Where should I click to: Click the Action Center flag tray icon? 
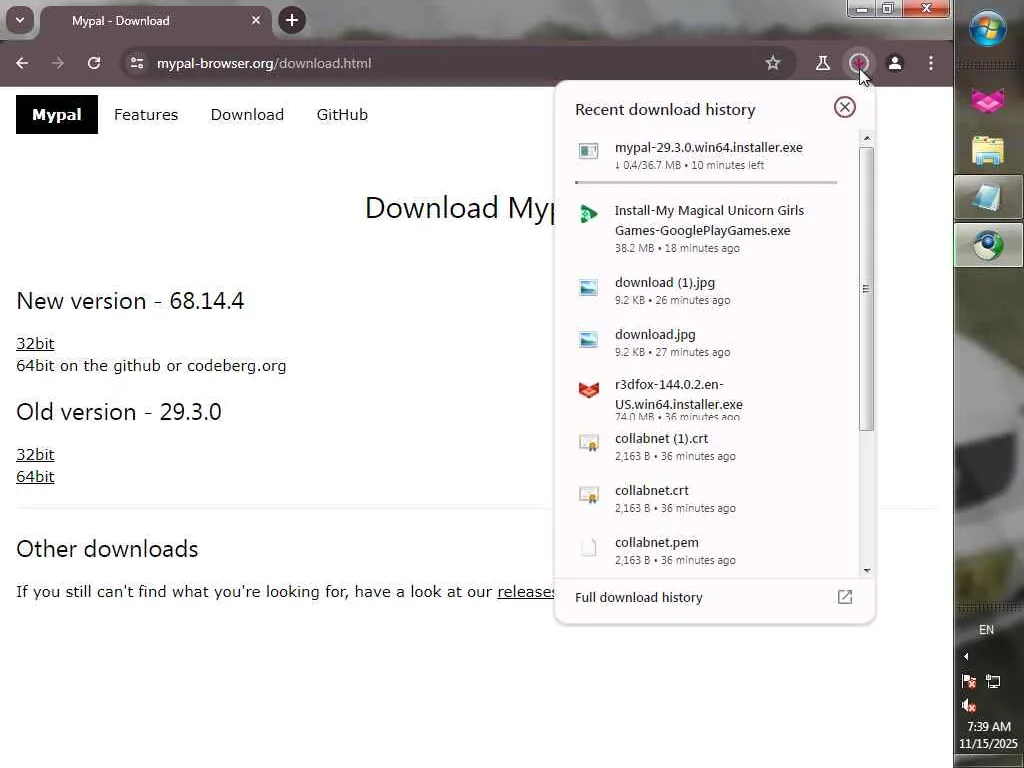point(969,682)
